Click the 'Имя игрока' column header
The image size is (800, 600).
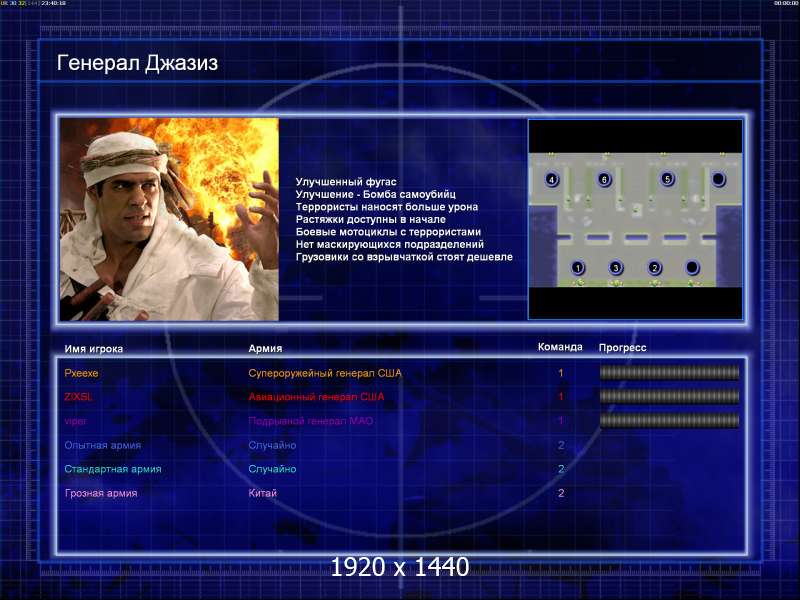coord(93,349)
